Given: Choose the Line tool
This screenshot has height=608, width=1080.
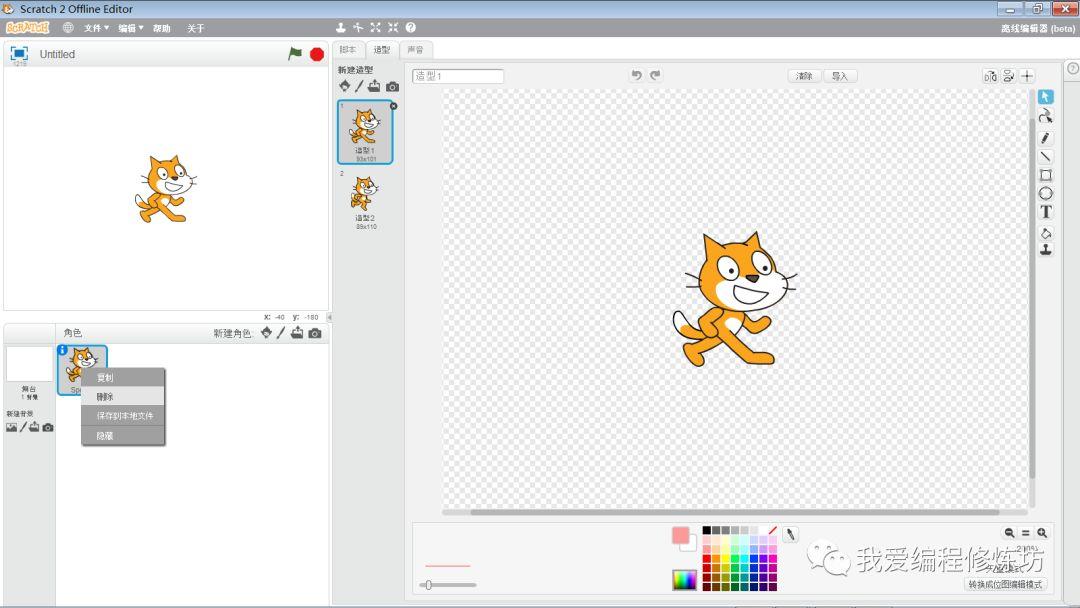Looking at the screenshot, I should point(1046,156).
